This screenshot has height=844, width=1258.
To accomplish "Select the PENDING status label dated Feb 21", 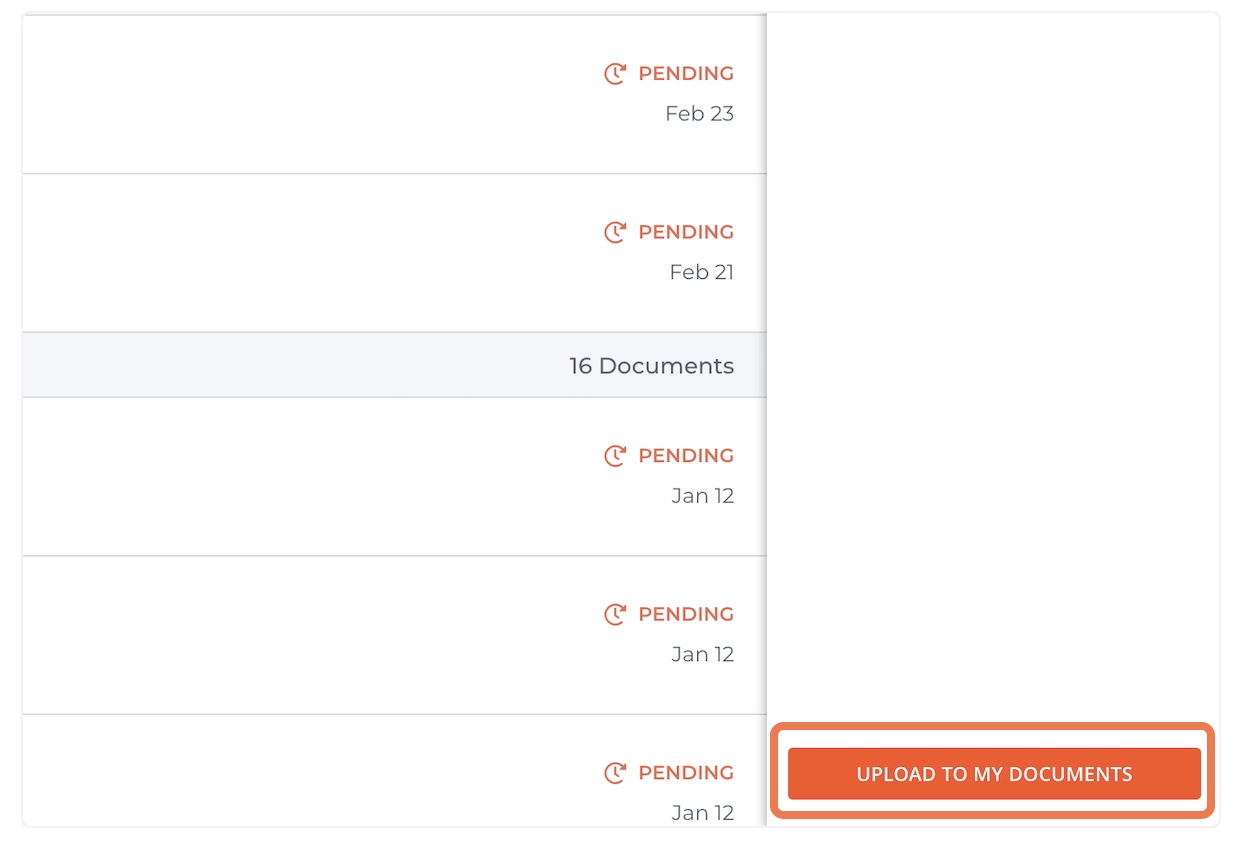I will (686, 232).
